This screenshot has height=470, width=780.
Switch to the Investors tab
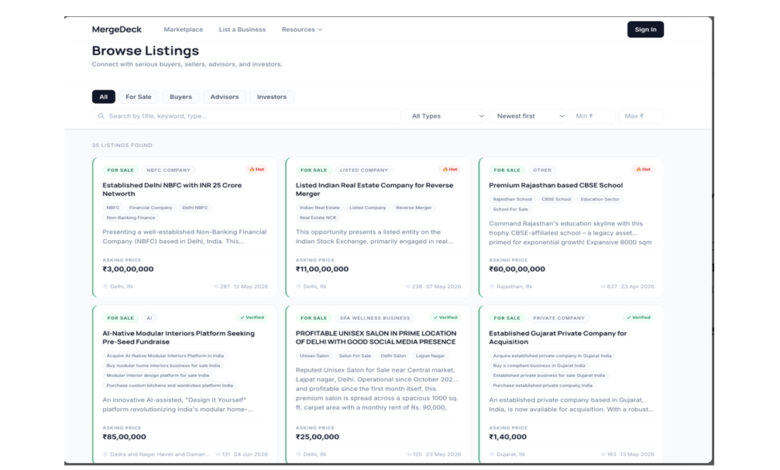(272, 96)
